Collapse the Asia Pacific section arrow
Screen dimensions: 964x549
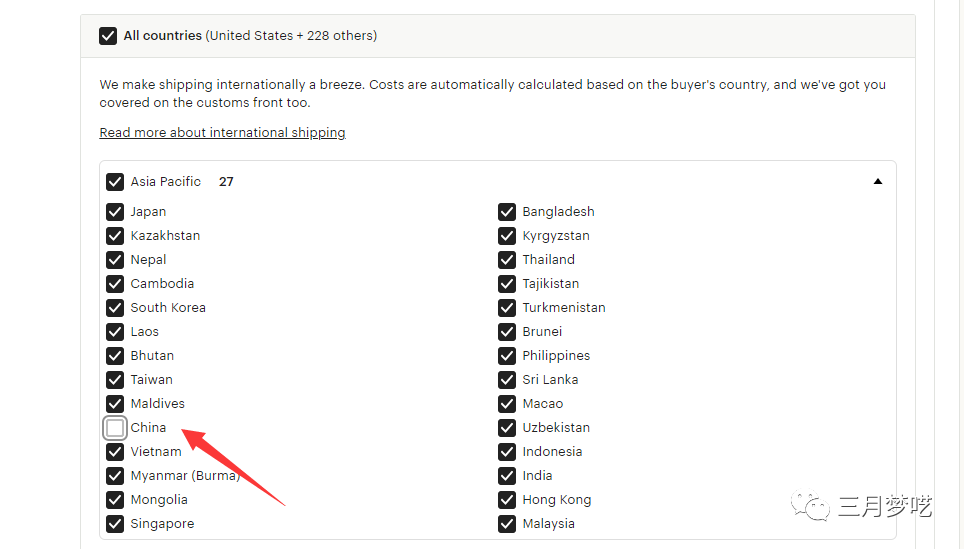pos(877,182)
